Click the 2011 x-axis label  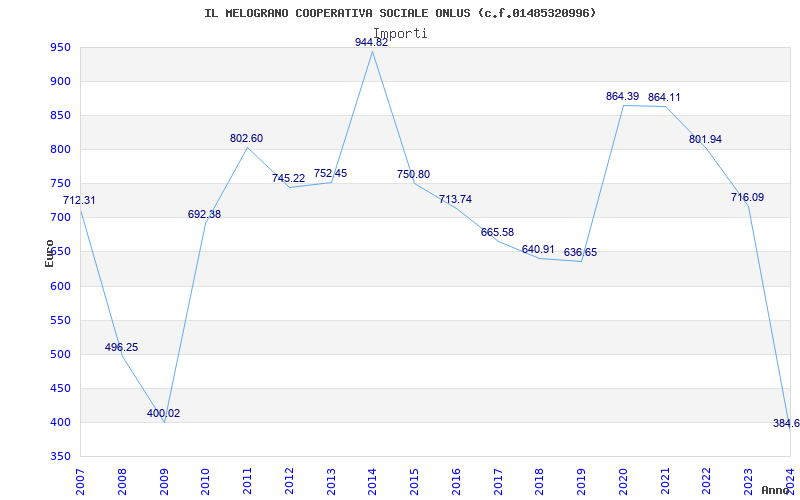point(247,482)
